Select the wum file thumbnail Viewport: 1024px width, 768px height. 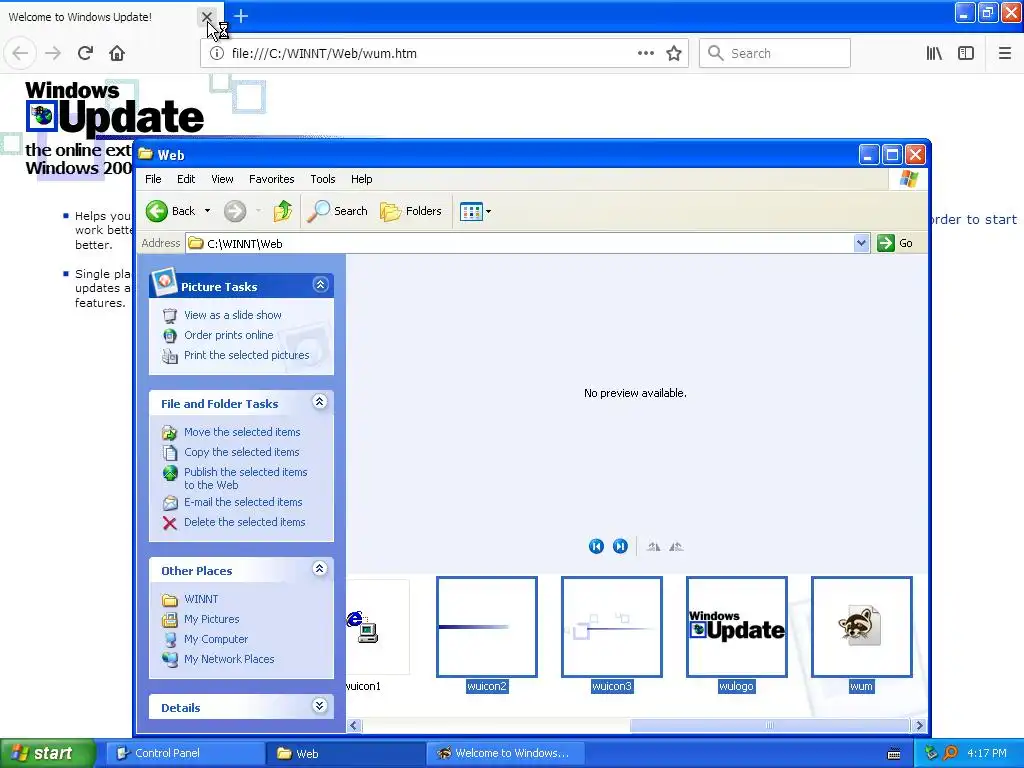coord(861,627)
